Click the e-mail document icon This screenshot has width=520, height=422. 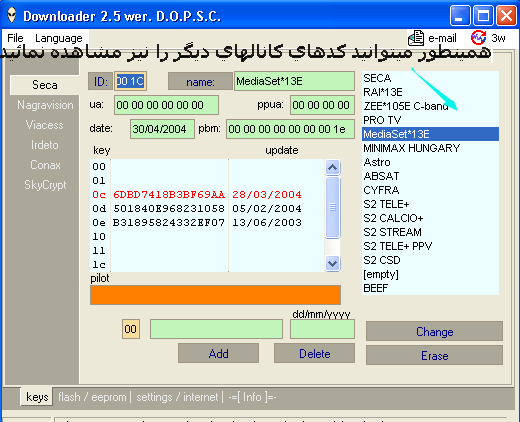(416, 38)
